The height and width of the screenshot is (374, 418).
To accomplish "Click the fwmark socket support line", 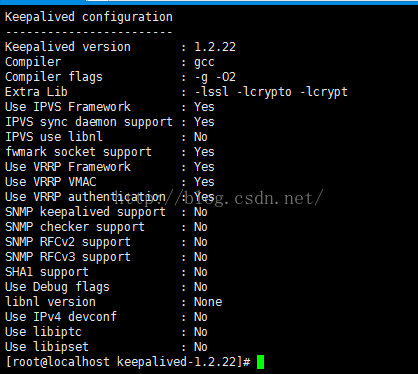I will [110, 152].
